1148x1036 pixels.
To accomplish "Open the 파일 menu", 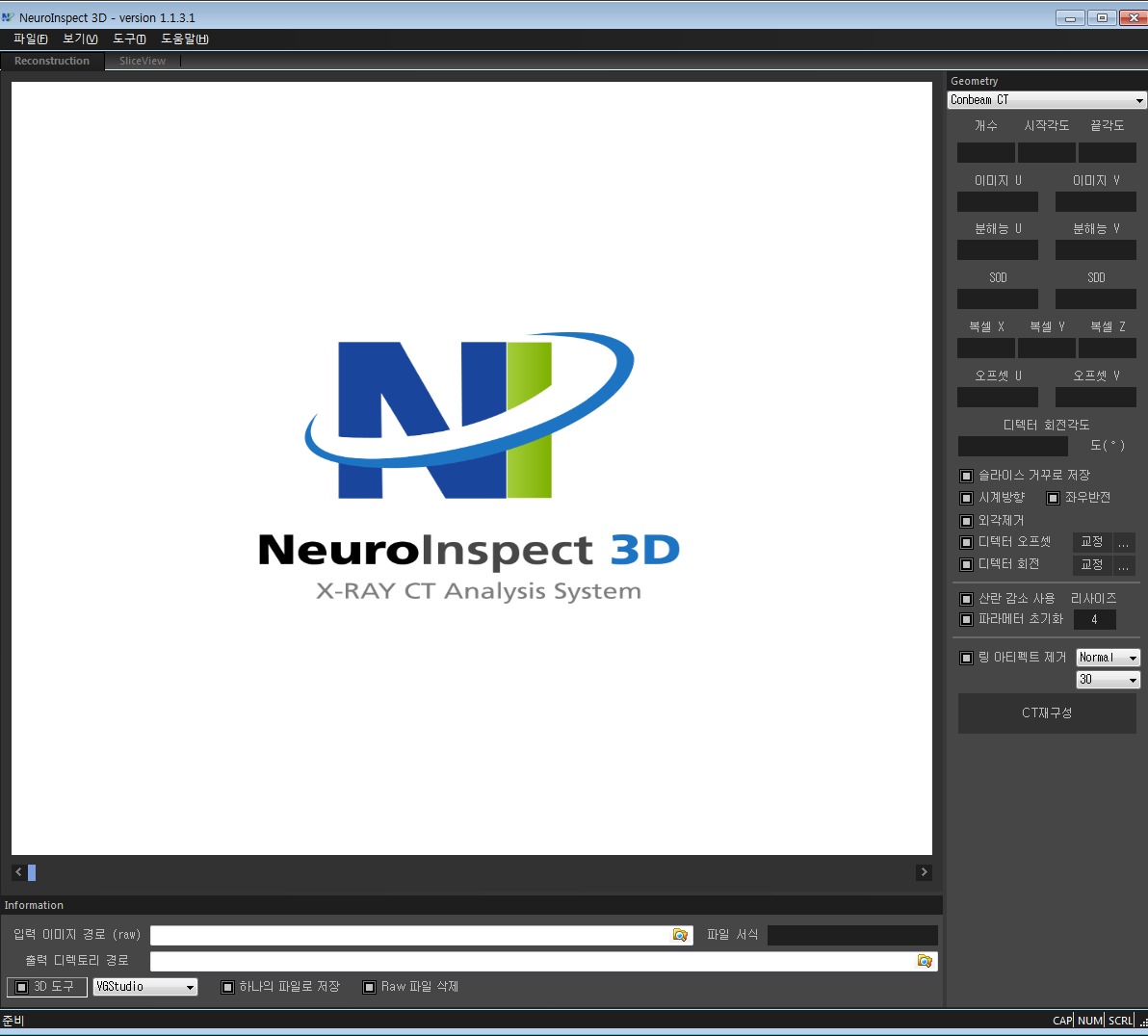I will click(30, 39).
